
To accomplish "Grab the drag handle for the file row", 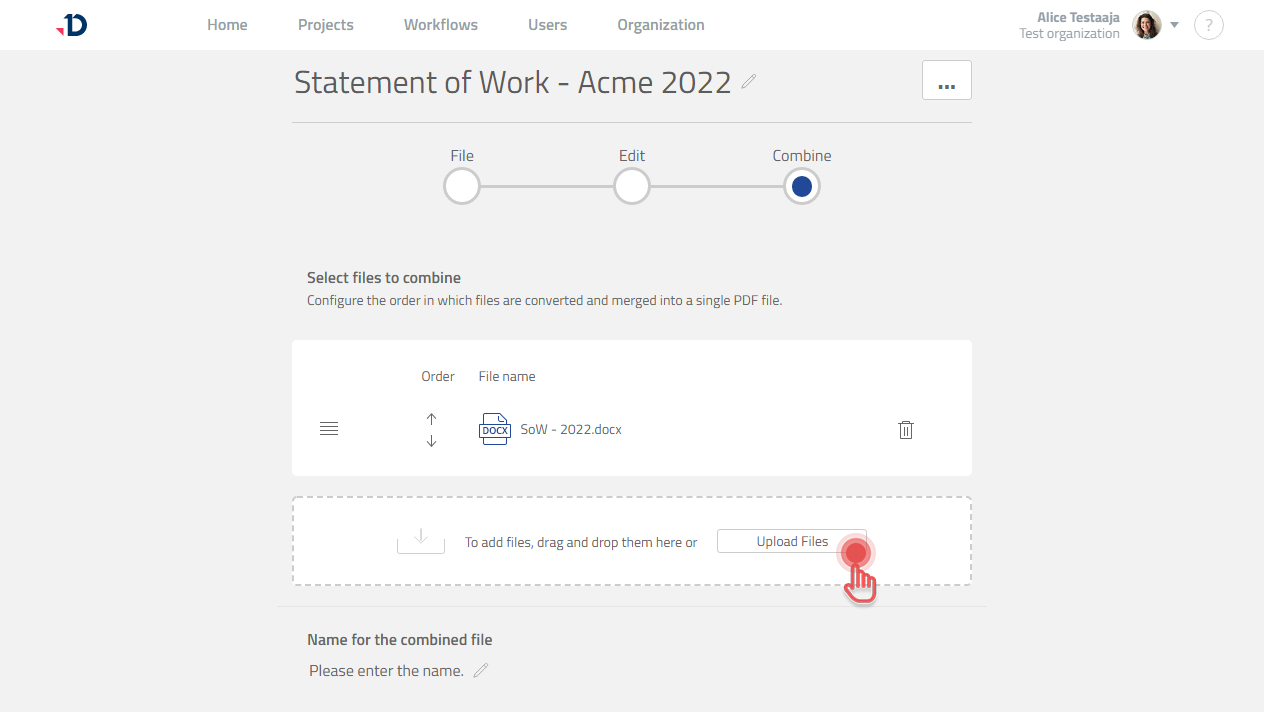I will (x=329, y=429).
